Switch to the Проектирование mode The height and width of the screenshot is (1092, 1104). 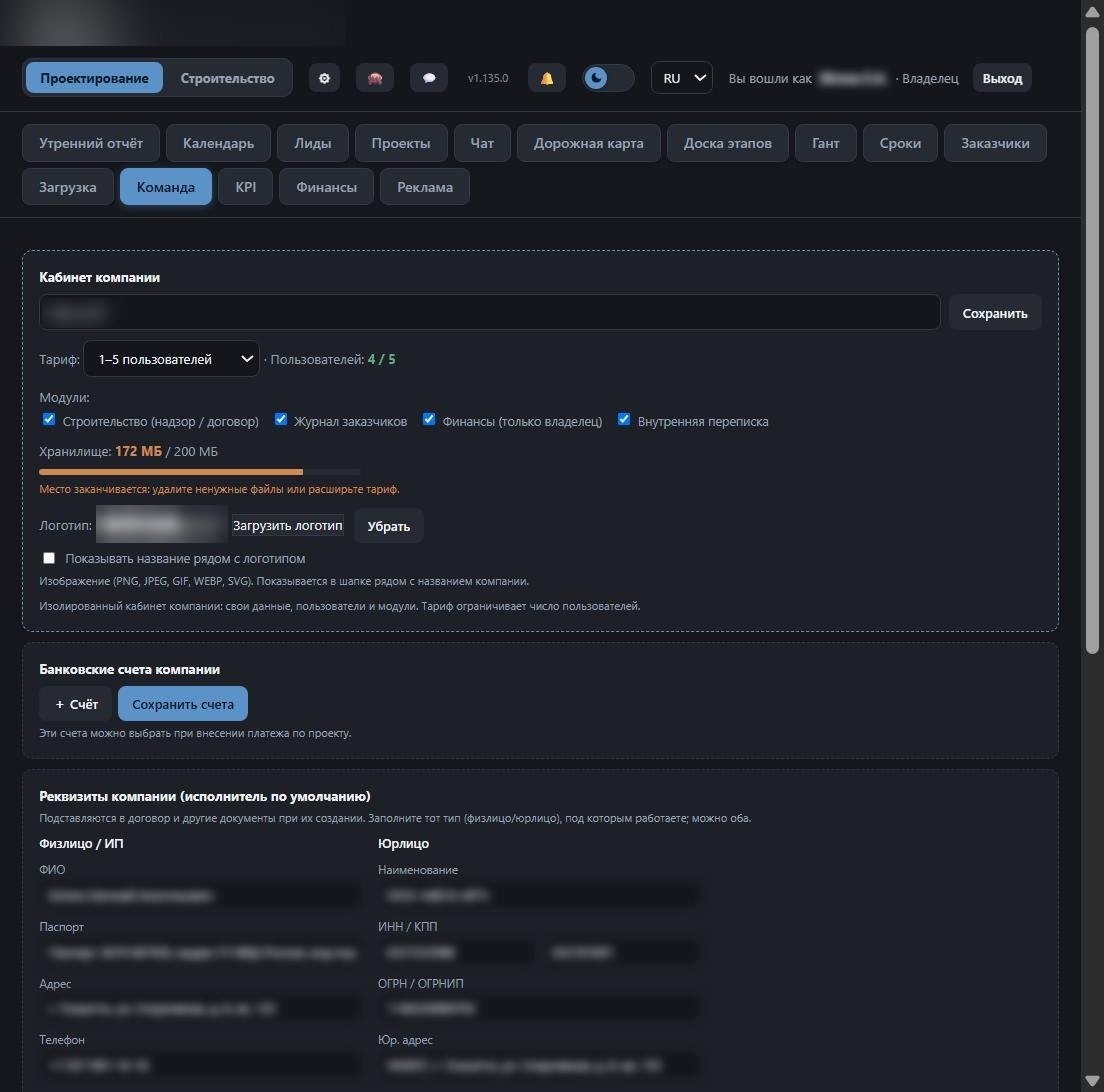pyautogui.click(x=94, y=78)
